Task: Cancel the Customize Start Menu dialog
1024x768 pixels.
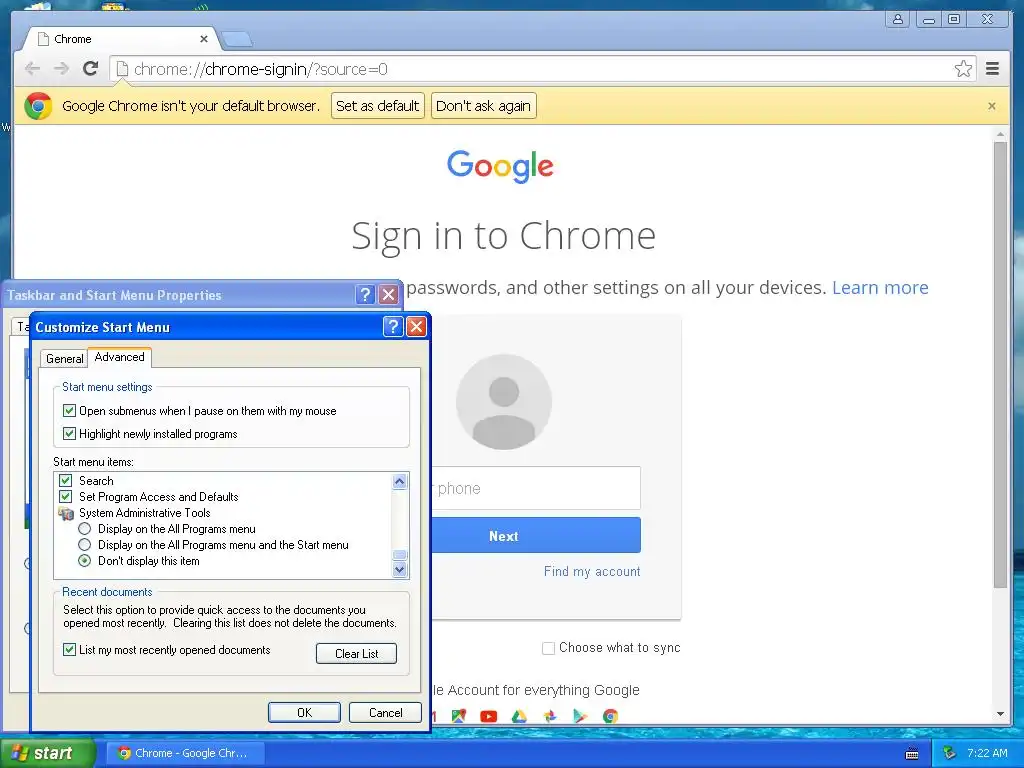Action: (385, 712)
